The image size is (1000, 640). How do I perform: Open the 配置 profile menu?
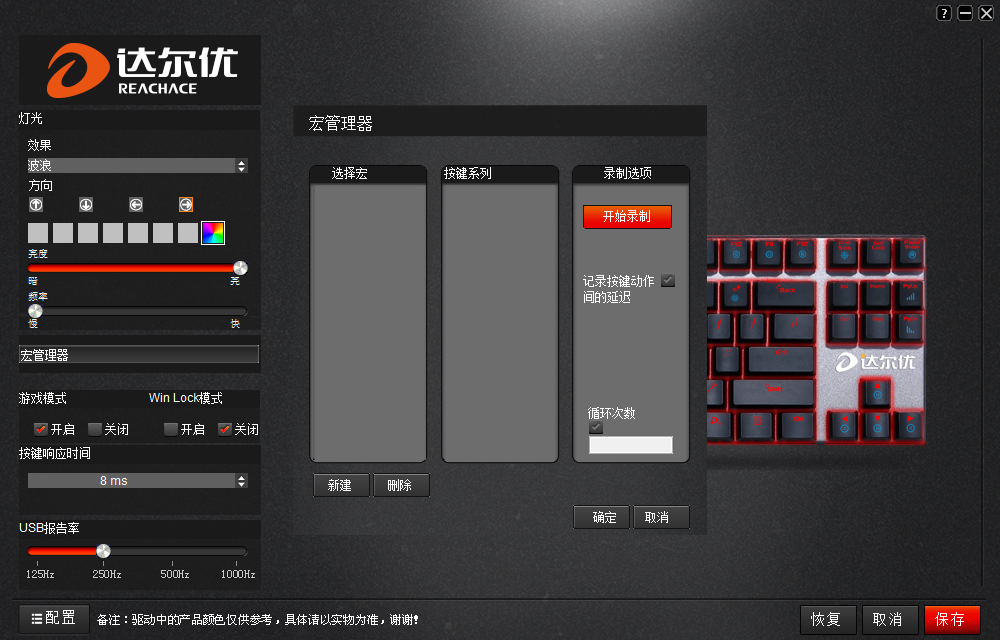click(54, 618)
